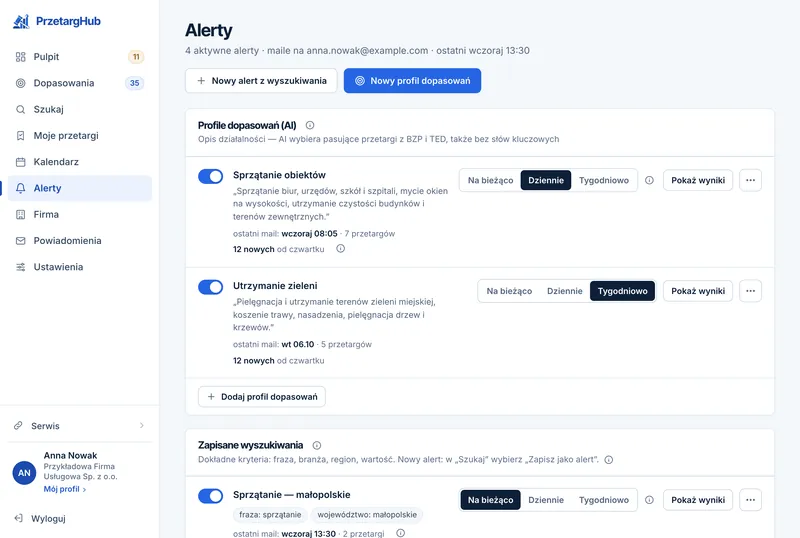The width and height of the screenshot is (800, 538).
Task: Toggle the Sprzątanie obiektów alert switch
Action: click(x=211, y=176)
